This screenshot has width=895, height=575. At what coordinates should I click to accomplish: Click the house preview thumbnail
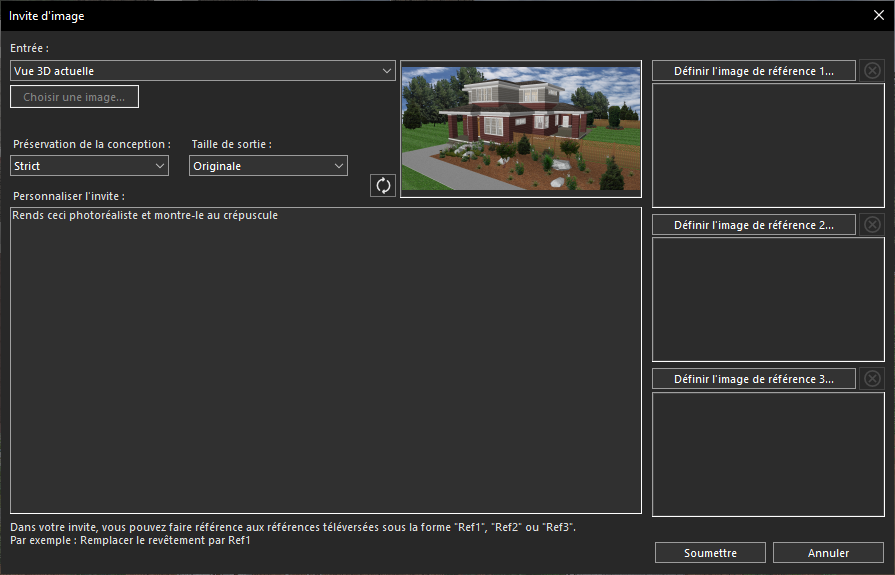(x=521, y=129)
